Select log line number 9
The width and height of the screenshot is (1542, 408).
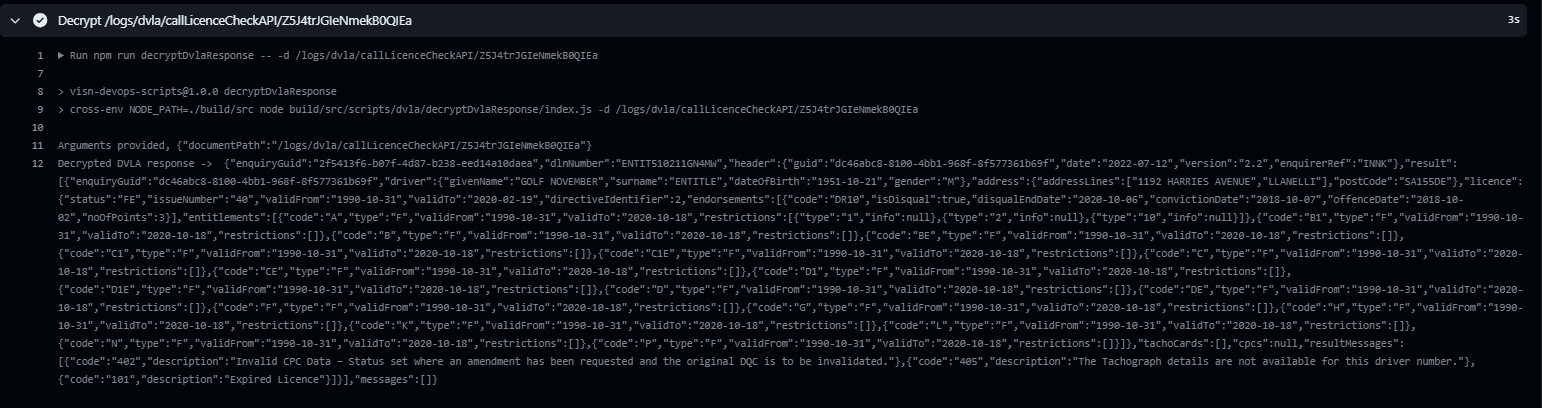point(39,109)
